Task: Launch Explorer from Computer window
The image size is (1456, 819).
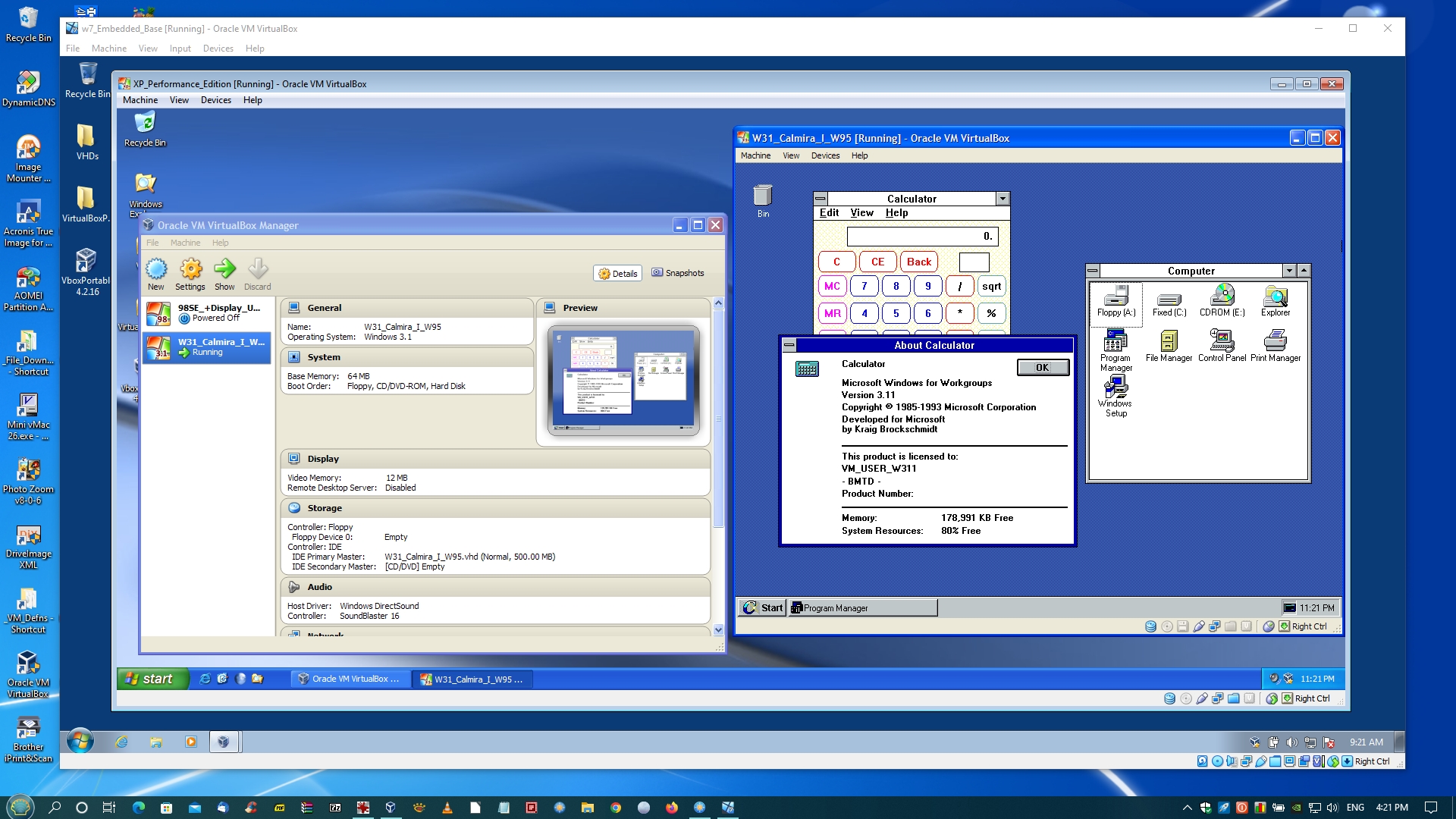Action: click(1275, 302)
